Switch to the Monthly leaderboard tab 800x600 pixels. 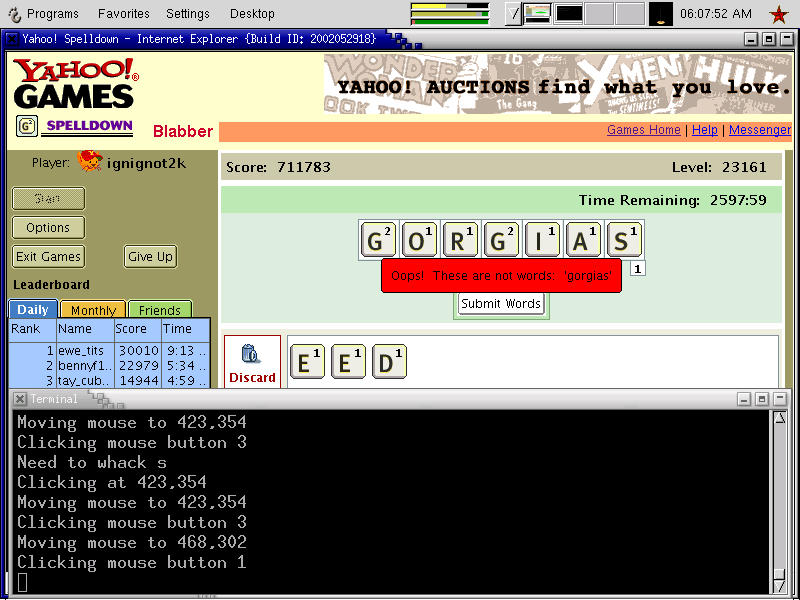93,310
